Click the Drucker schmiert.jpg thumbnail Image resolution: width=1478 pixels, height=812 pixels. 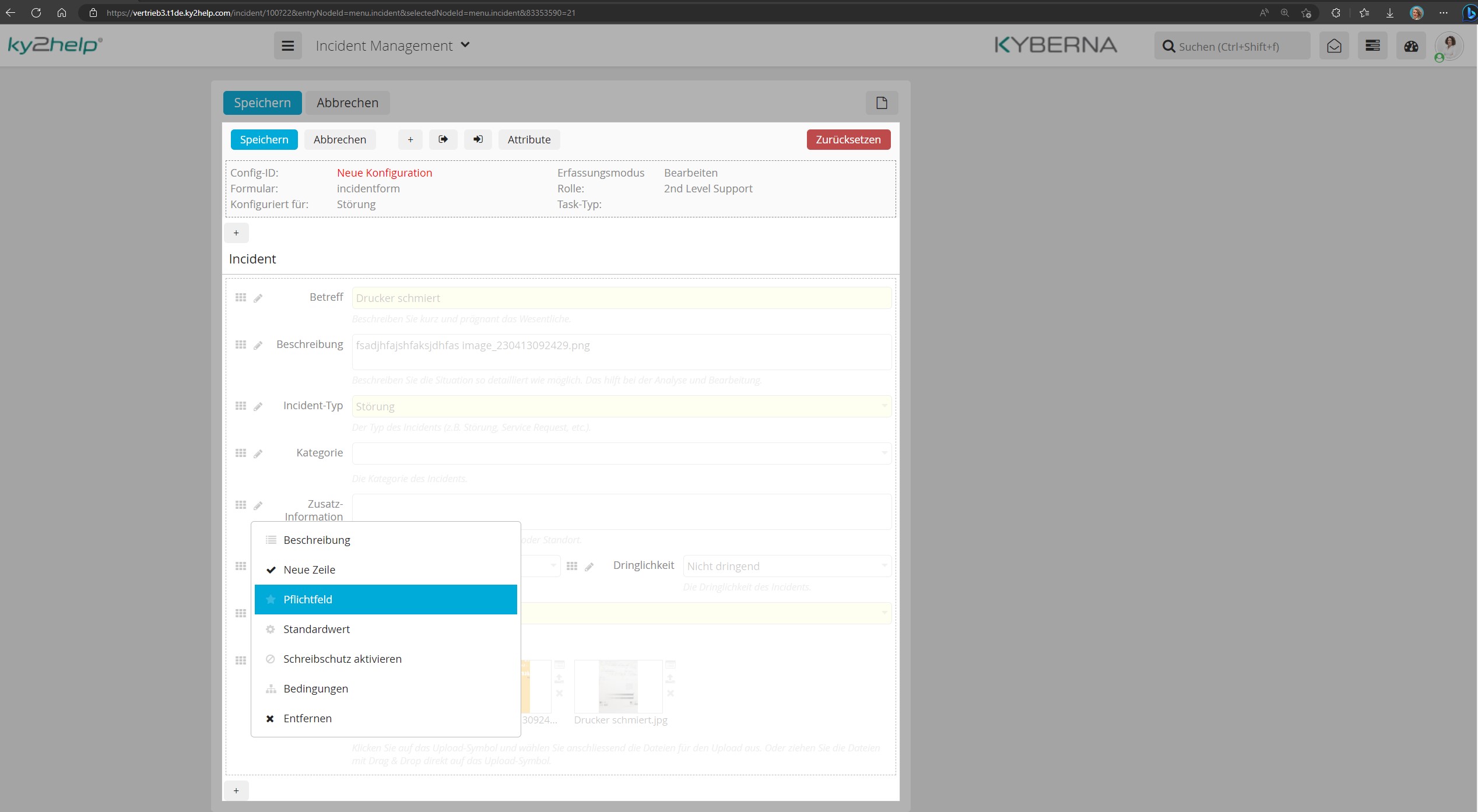coord(618,686)
